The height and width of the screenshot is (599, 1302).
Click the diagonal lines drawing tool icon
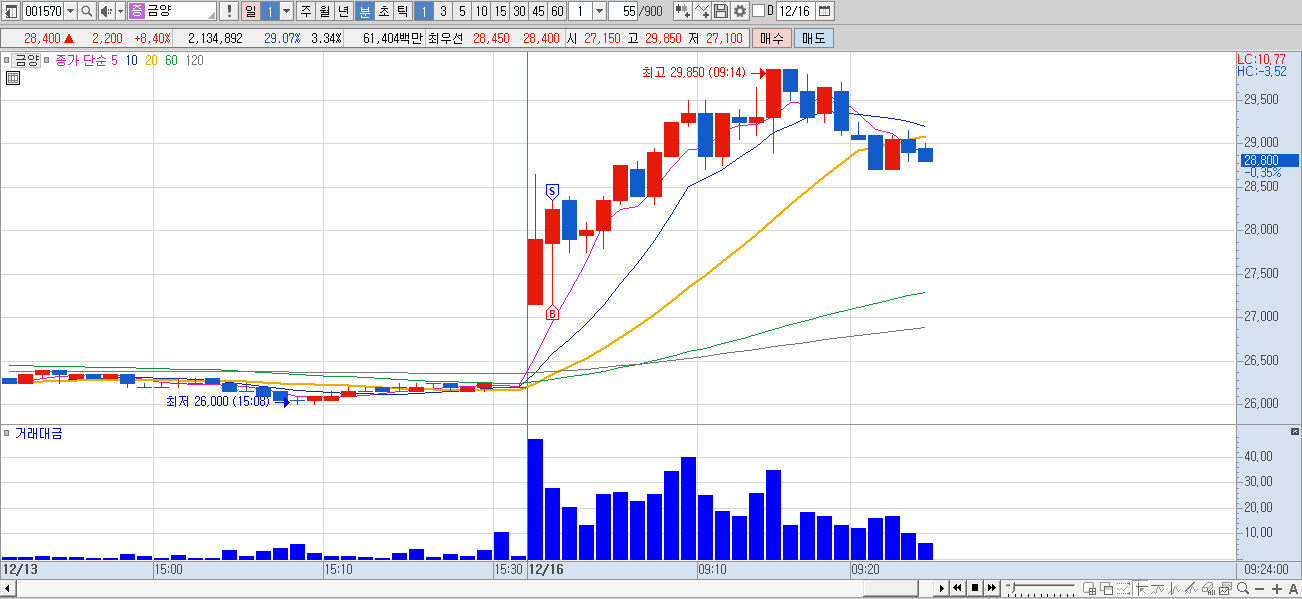coord(1192,588)
